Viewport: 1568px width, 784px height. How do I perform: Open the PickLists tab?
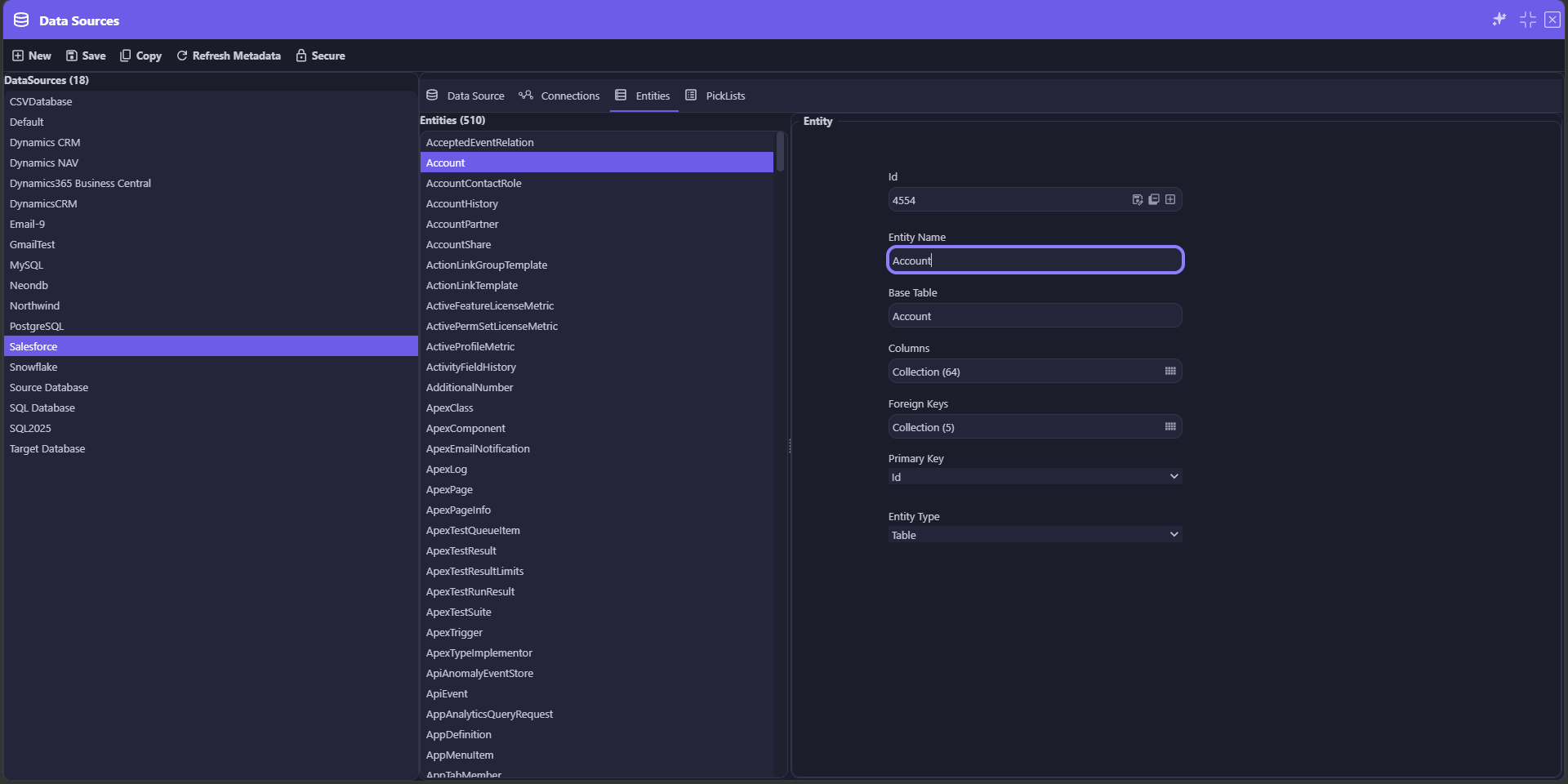tap(715, 96)
